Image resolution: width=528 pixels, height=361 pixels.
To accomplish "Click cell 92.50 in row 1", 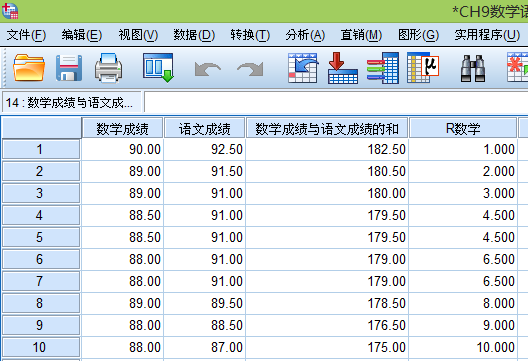I will click(x=204, y=150).
